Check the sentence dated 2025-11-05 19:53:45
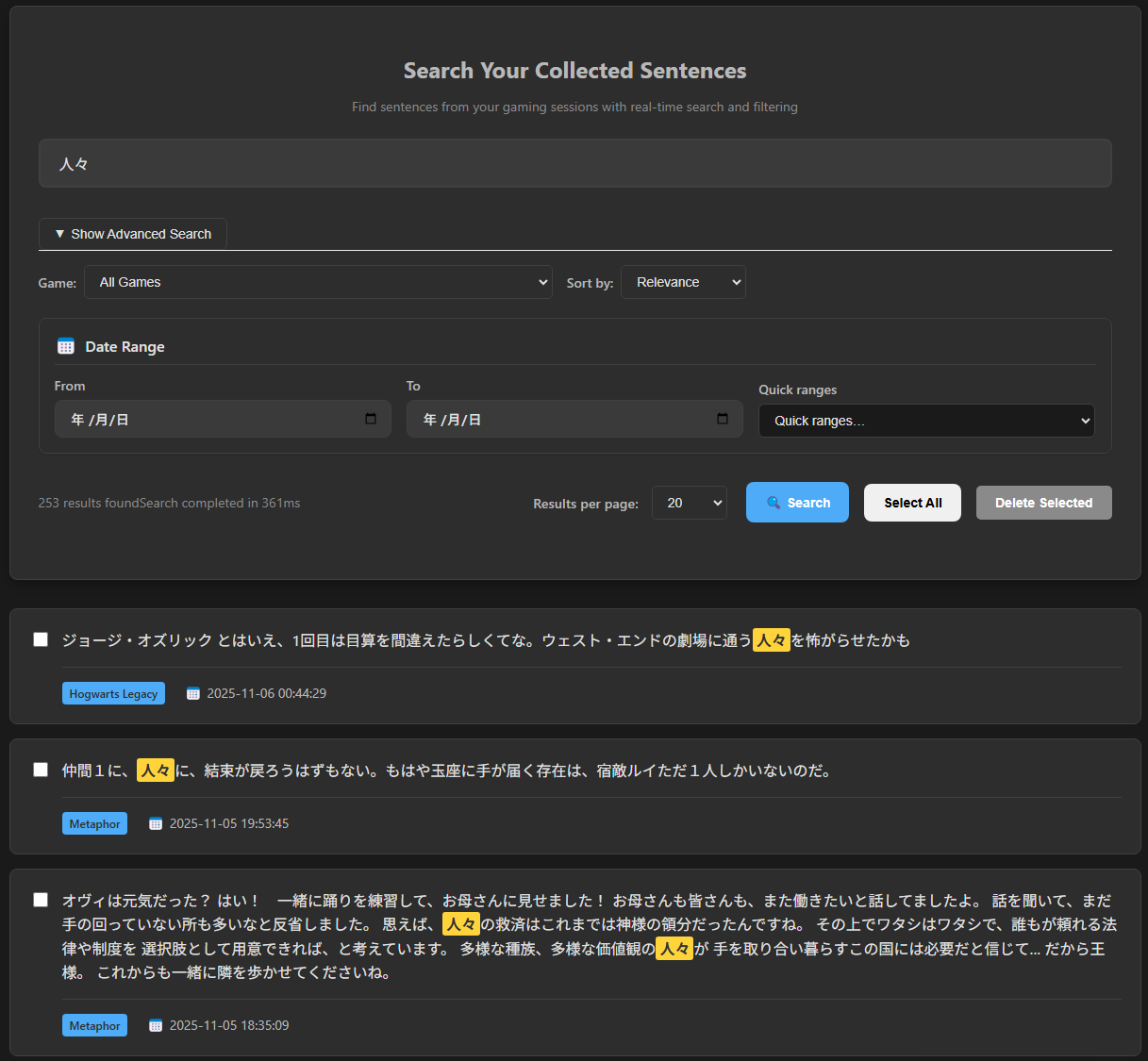 41,770
